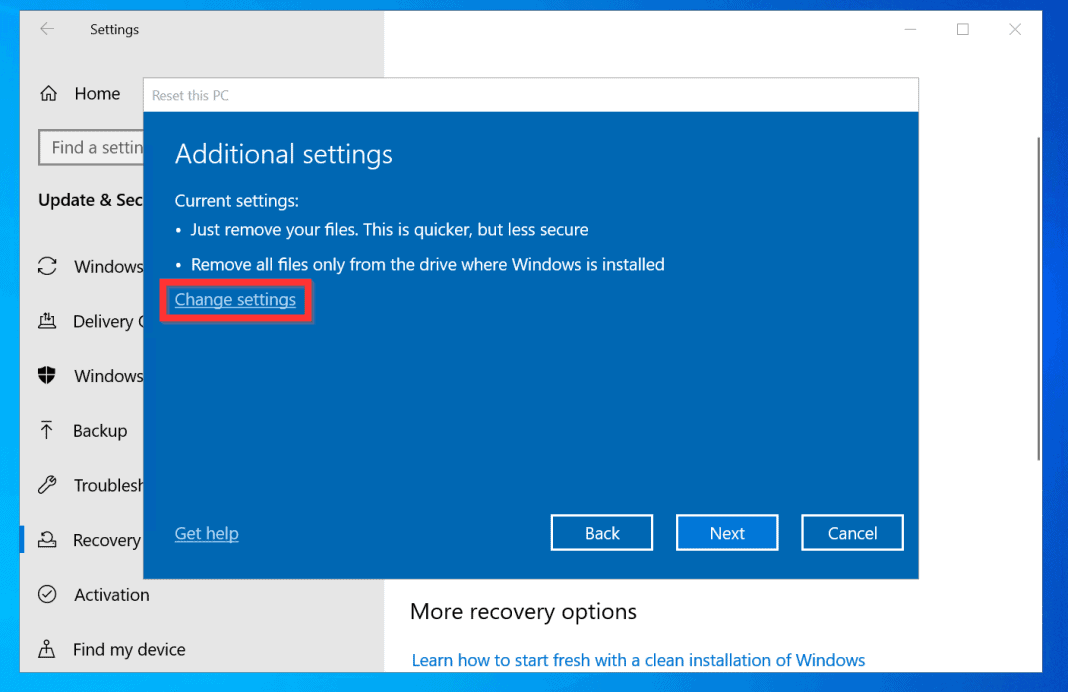The image size is (1068, 692).
Task: Select the Windows Update sync icon
Action: pos(47,266)
